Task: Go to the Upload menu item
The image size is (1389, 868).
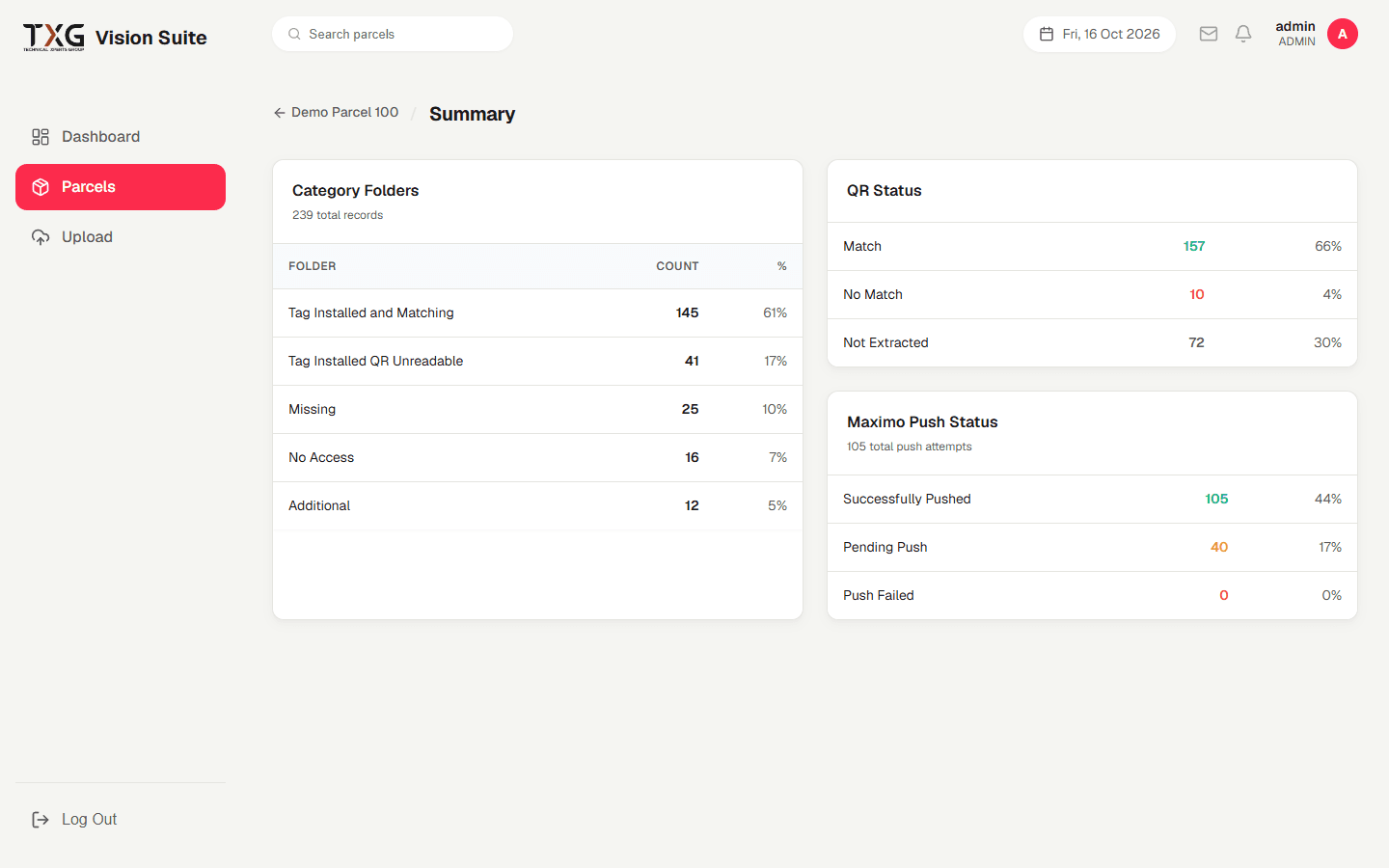Action: (x=121, y=237)
